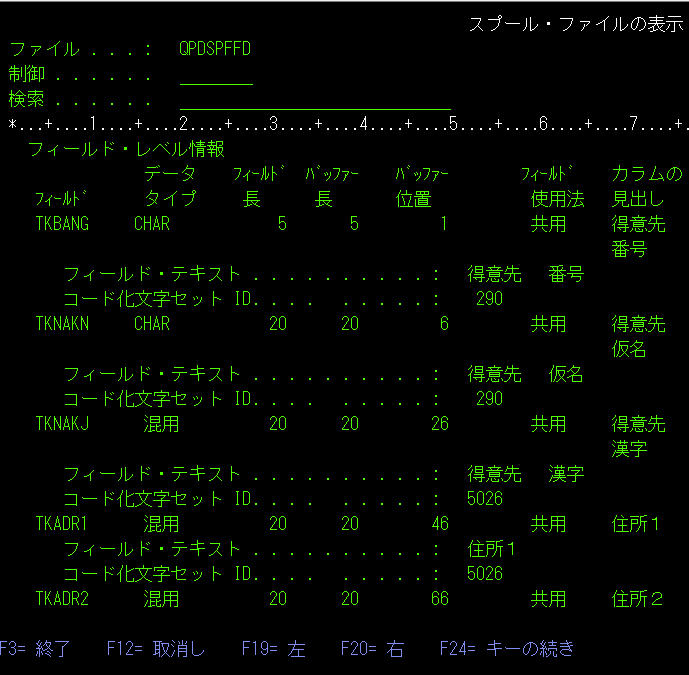Click field length 5 in TKBANG row
Screen dimensions: 689x675
(x=282, y=224)
